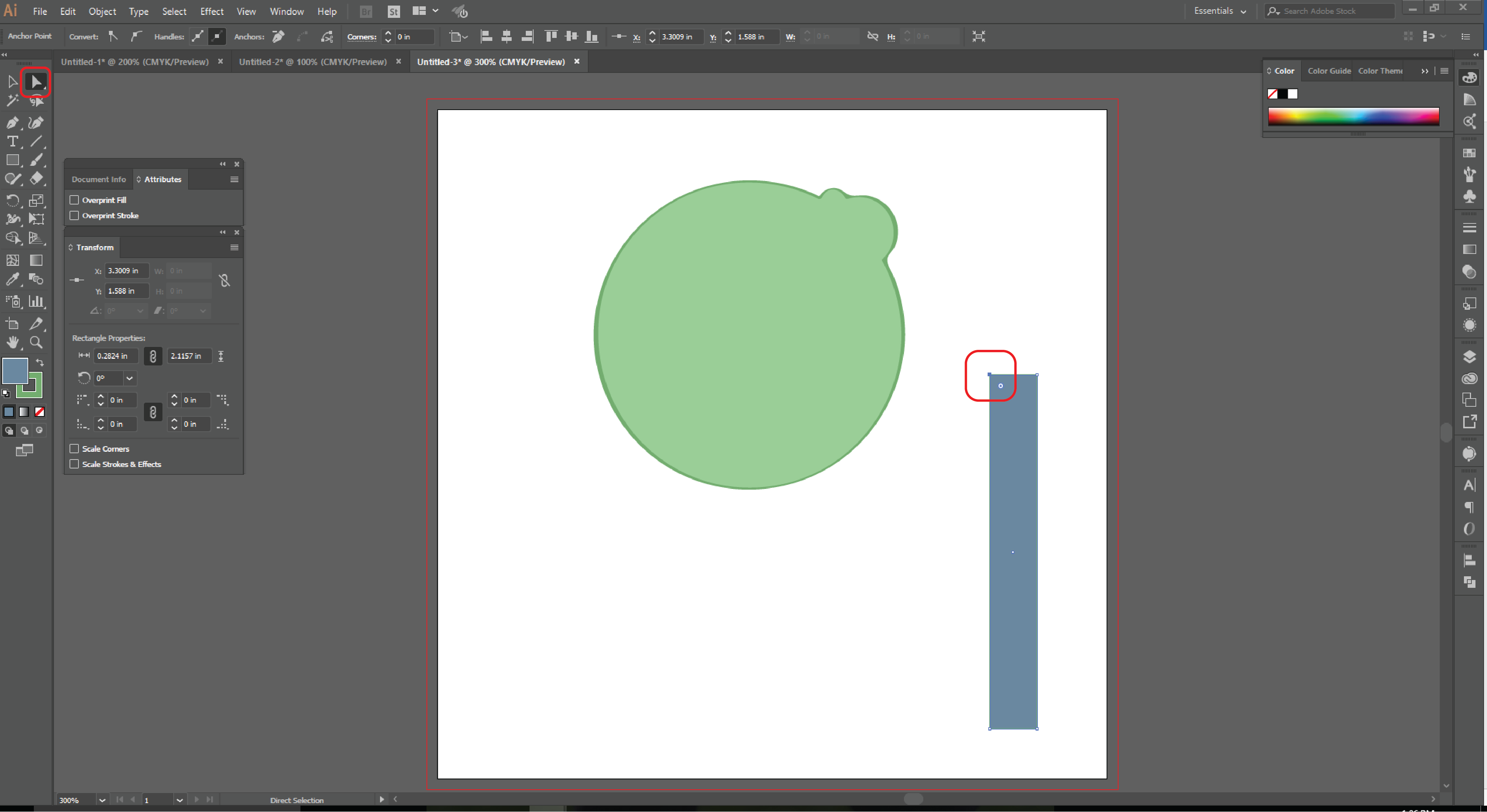Click the Corners label link
1487x812 pixels.
(x=361, y=37)
